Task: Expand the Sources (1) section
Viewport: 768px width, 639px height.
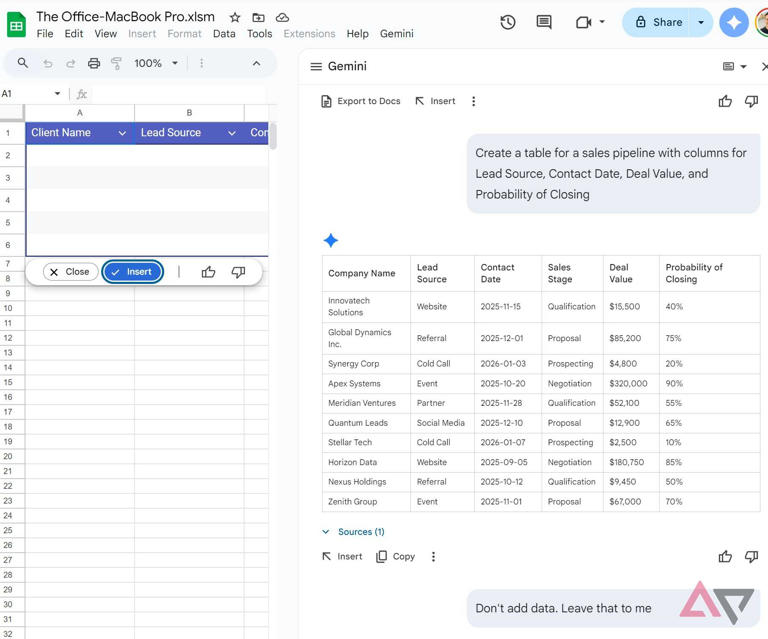Action: 353,532
